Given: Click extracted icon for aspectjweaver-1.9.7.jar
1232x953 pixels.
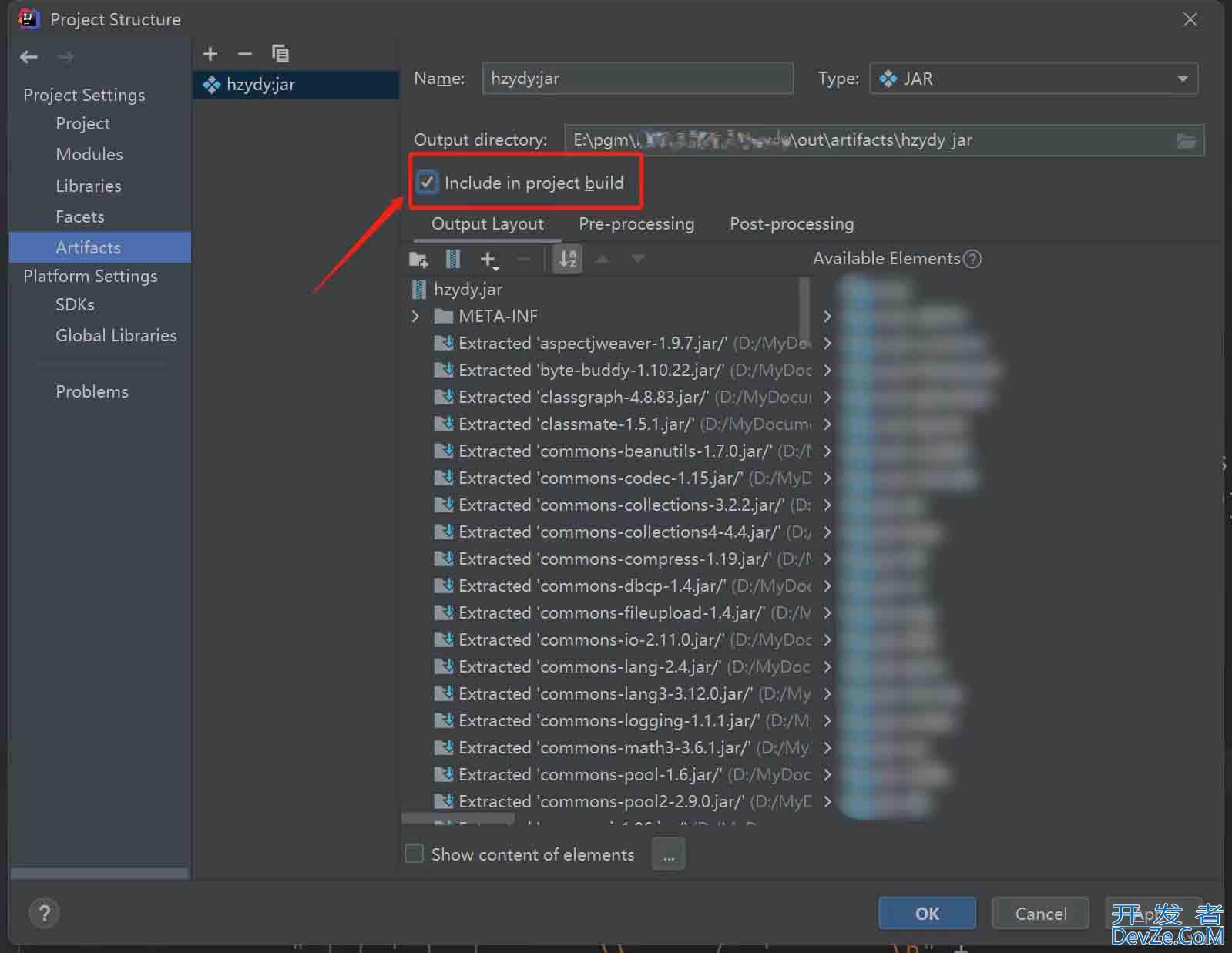Looking at the screenshot, I should [x=443, y=344].
